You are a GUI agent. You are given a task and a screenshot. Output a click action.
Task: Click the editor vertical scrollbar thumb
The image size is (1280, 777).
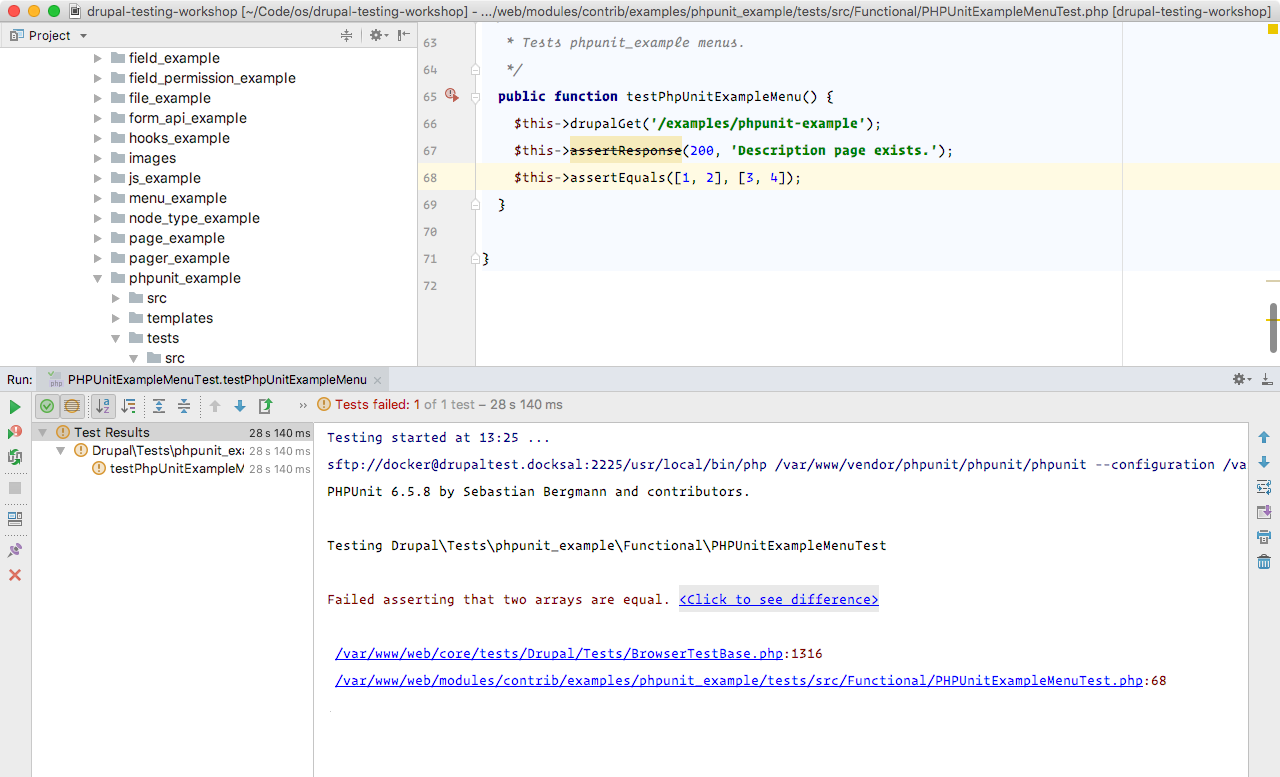coord(1273,328)
